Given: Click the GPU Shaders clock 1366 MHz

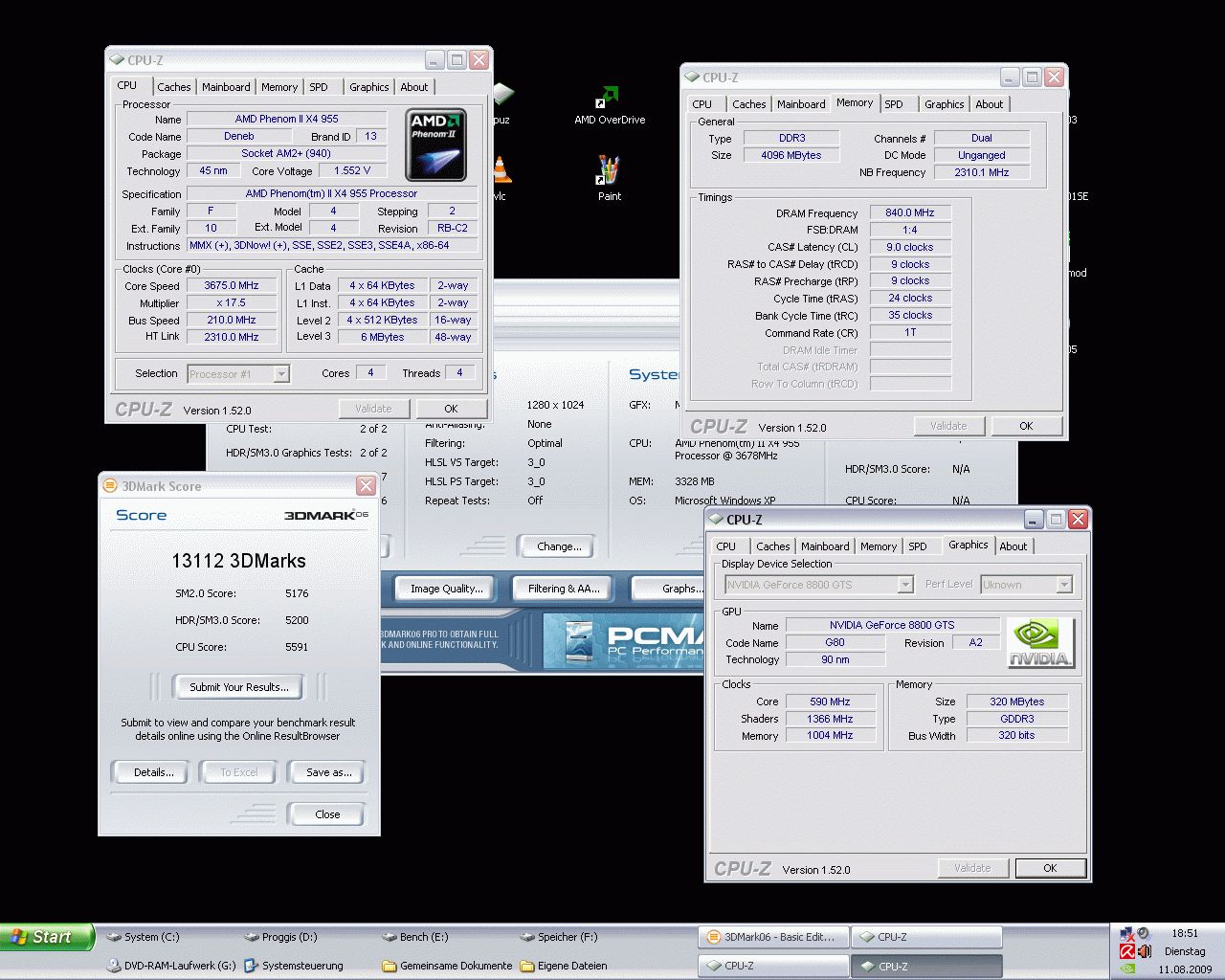Looking at the screenshot, I should point(831,719).
